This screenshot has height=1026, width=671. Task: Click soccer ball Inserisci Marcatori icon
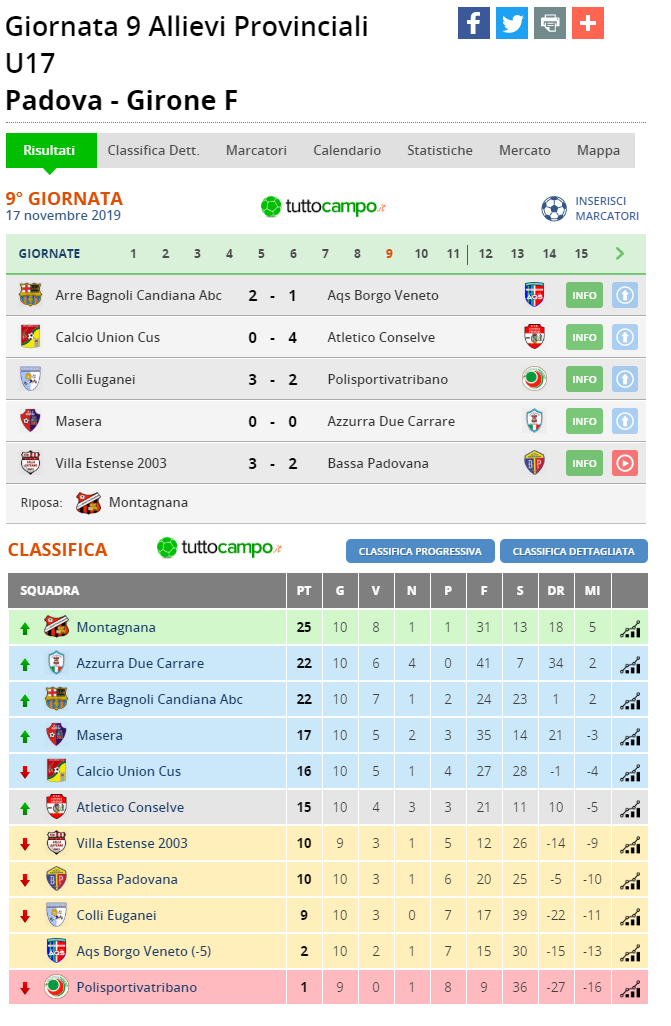coord(554,209)
